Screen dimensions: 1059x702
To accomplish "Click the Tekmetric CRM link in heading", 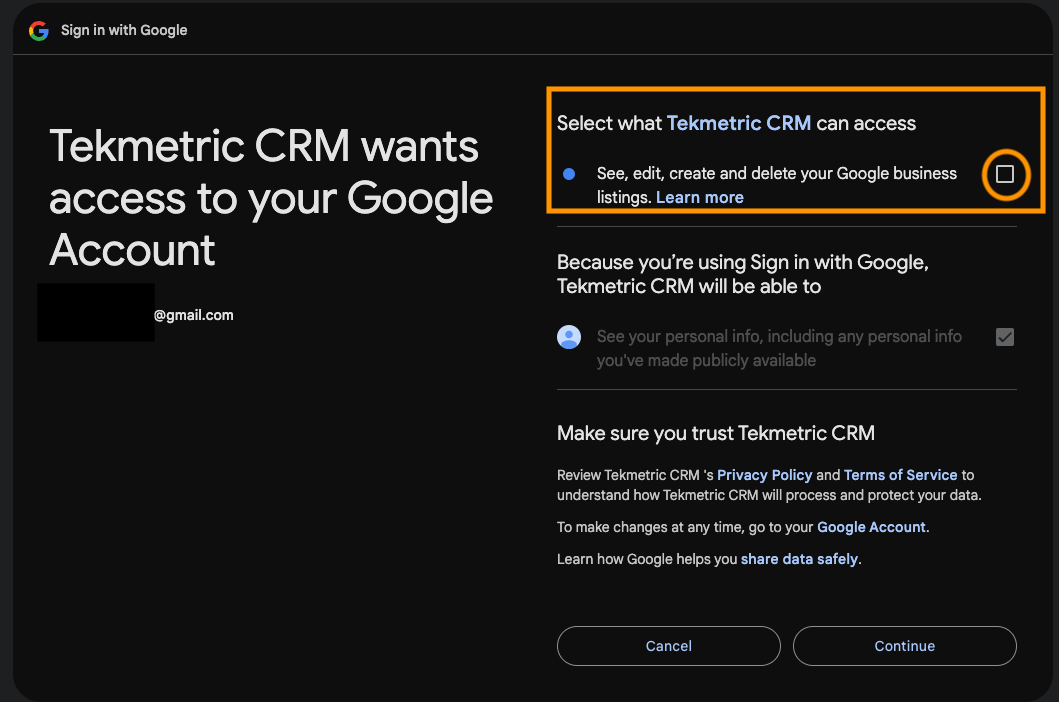I will tap(739, 123).
